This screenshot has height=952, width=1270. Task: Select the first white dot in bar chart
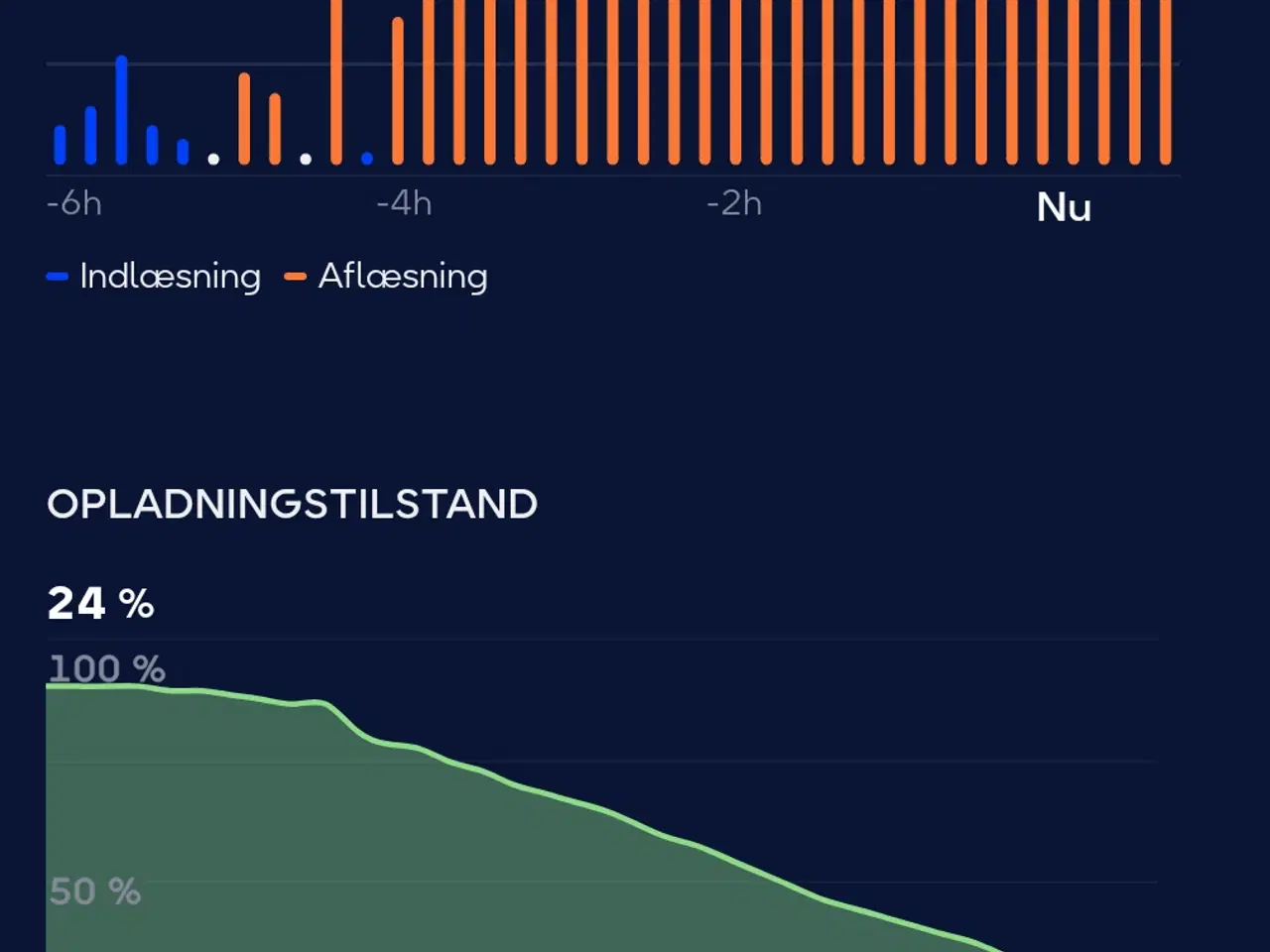click(x=213, y=159)
